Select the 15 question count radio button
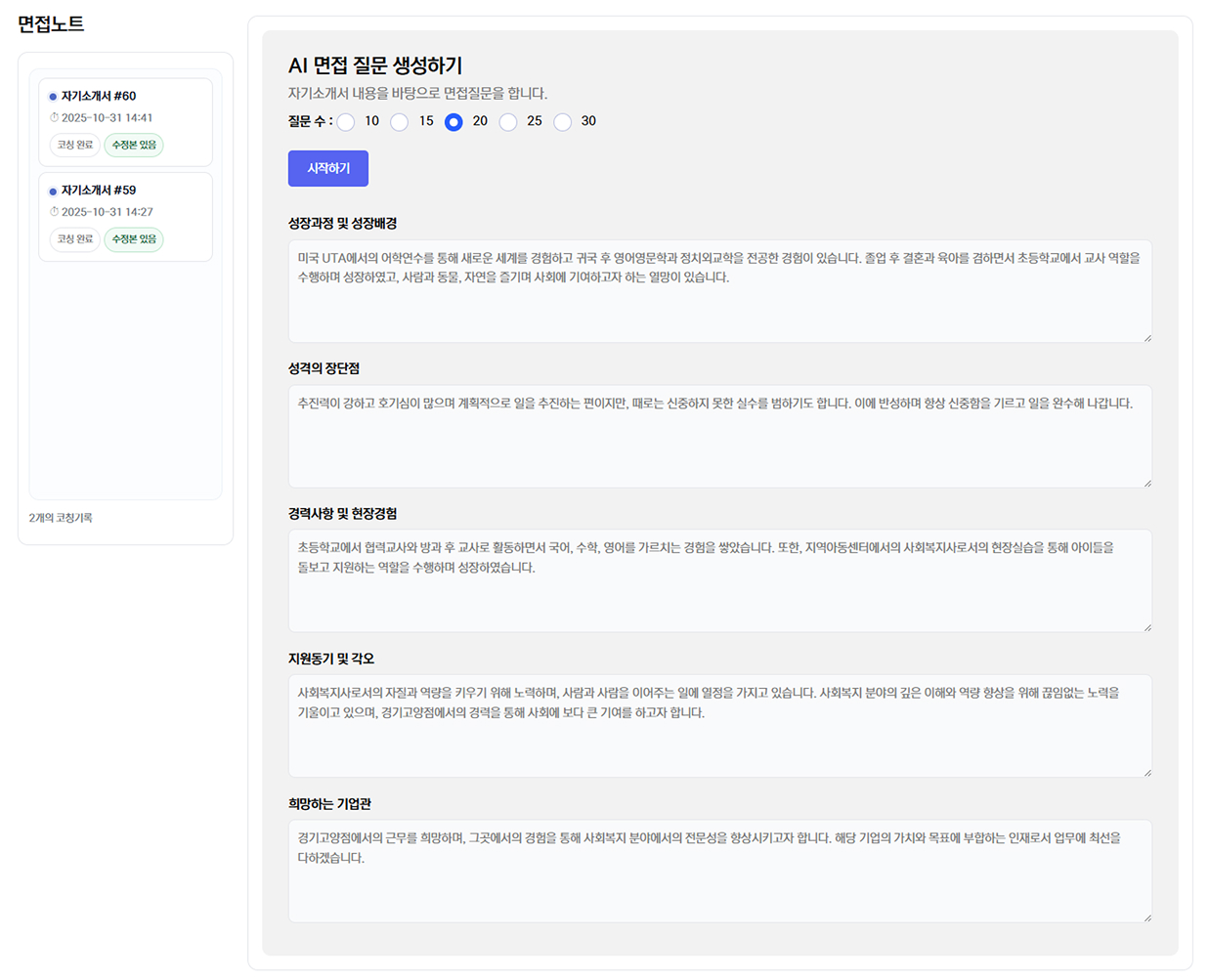This screenshot has width=1210, height=980. coord(400,121)
